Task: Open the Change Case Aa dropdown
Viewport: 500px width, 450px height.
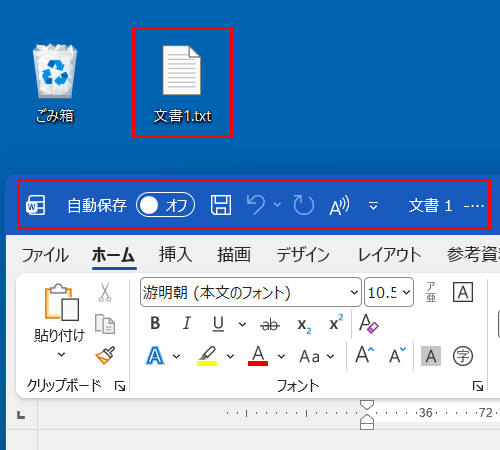Action: pyautogui.click(x=317, y=356)
